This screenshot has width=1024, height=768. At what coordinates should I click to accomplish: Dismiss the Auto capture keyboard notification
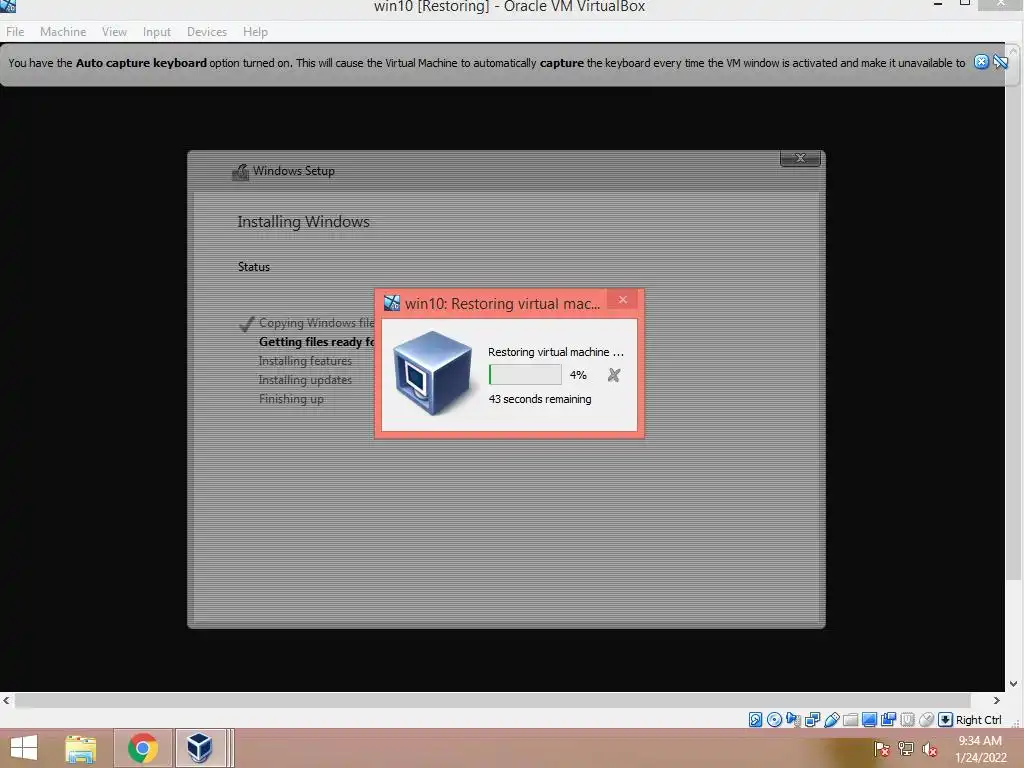pos(981,62)
